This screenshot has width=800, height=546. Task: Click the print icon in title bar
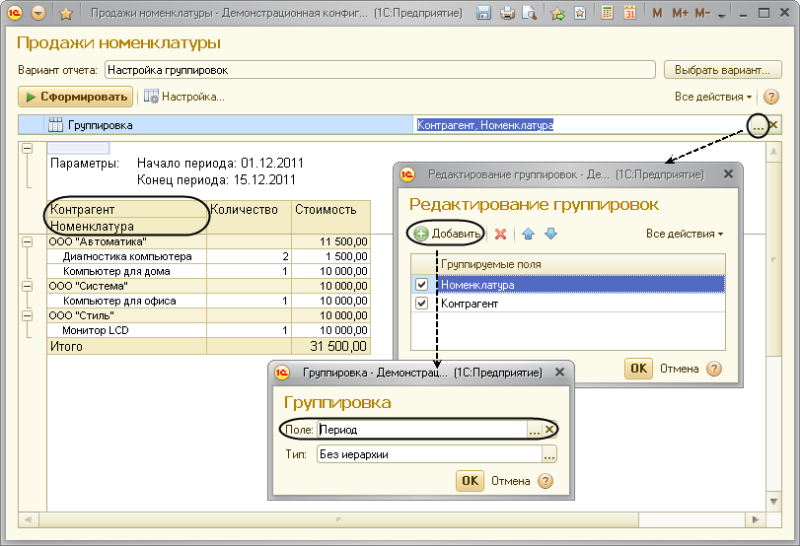coord(507,14)
